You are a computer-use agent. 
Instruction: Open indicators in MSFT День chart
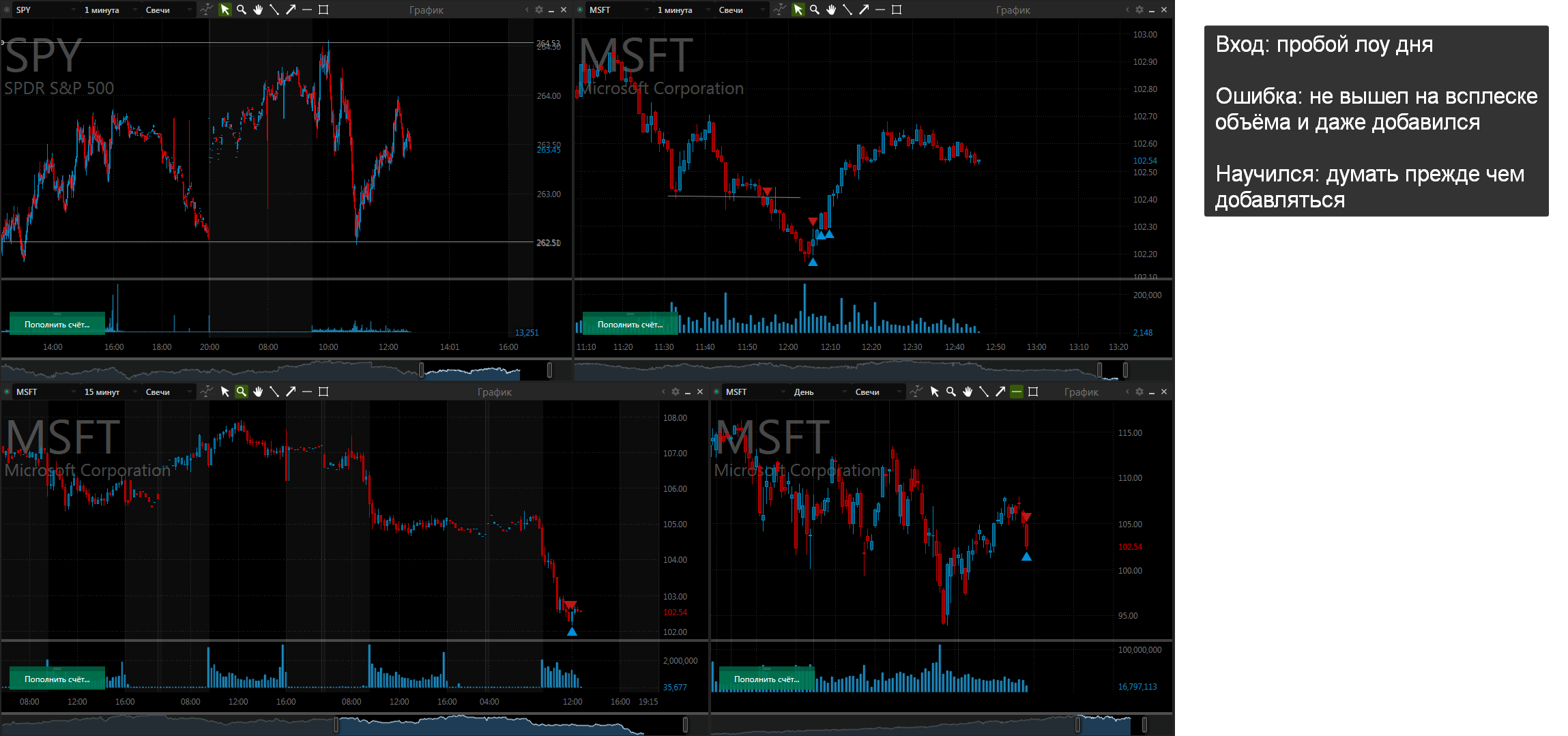click(x=916, y=392)
